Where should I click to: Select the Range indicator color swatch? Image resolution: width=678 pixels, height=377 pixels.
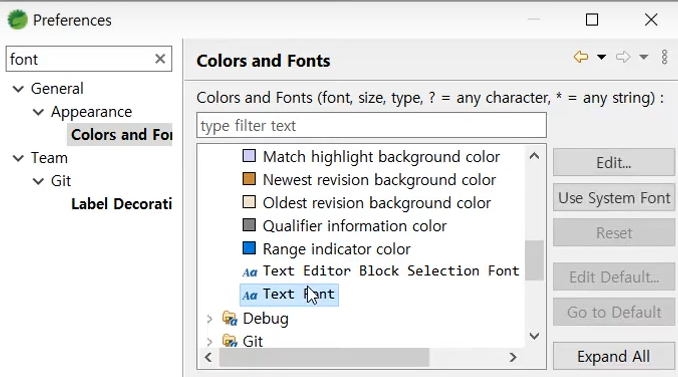point(249,248)
